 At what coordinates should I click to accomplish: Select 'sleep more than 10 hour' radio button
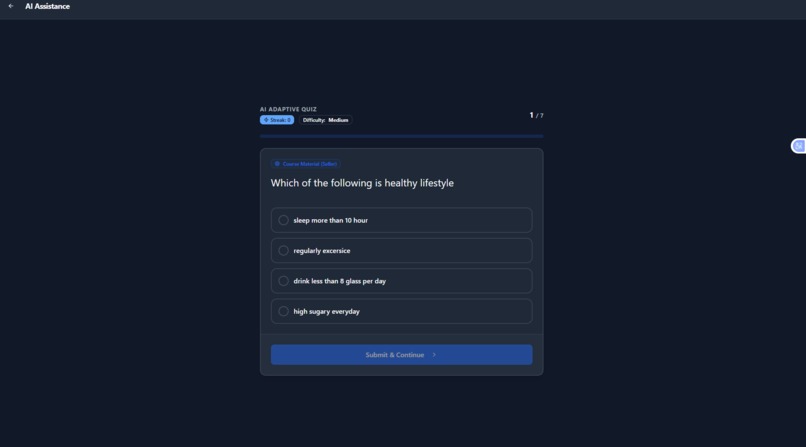click(283, 220)
